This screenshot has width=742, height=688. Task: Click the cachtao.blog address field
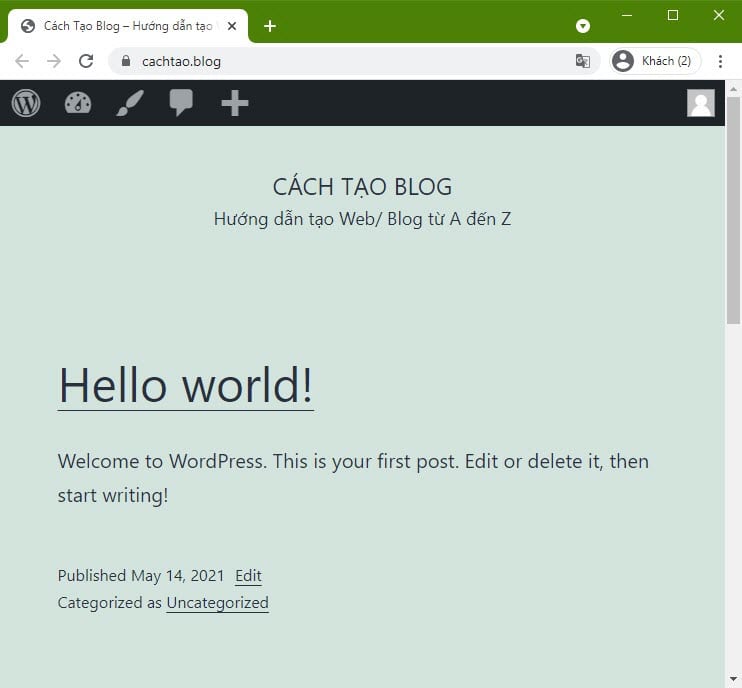click(354, 61)
